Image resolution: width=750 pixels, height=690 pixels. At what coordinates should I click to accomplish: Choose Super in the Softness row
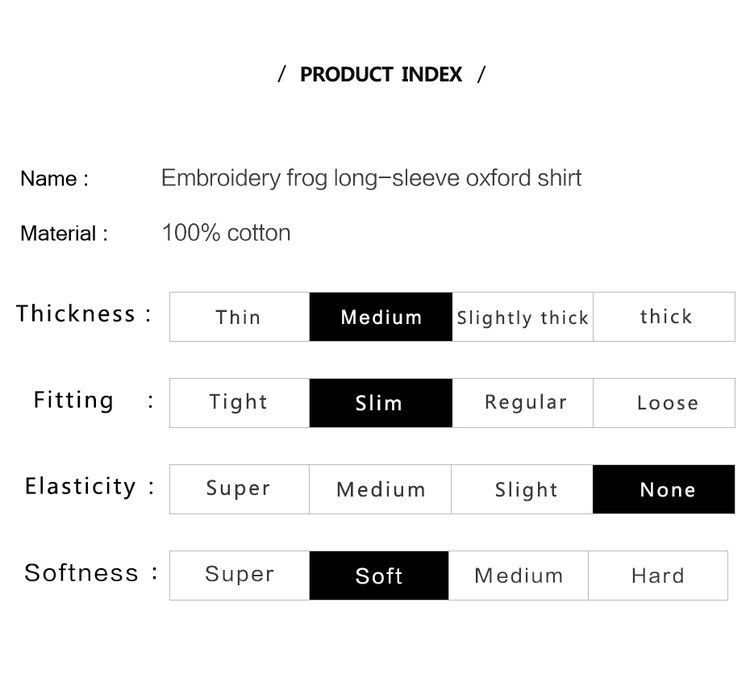coord(240,575)
